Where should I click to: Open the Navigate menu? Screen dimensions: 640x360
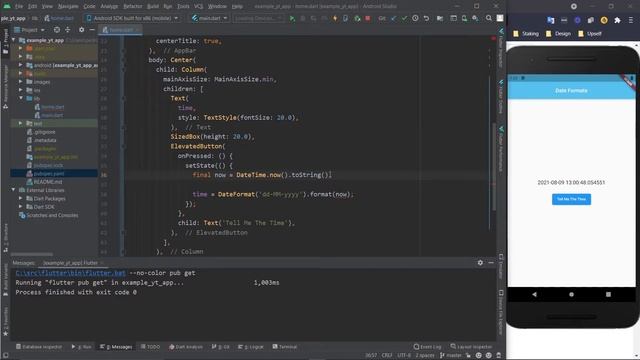[68, 6]
